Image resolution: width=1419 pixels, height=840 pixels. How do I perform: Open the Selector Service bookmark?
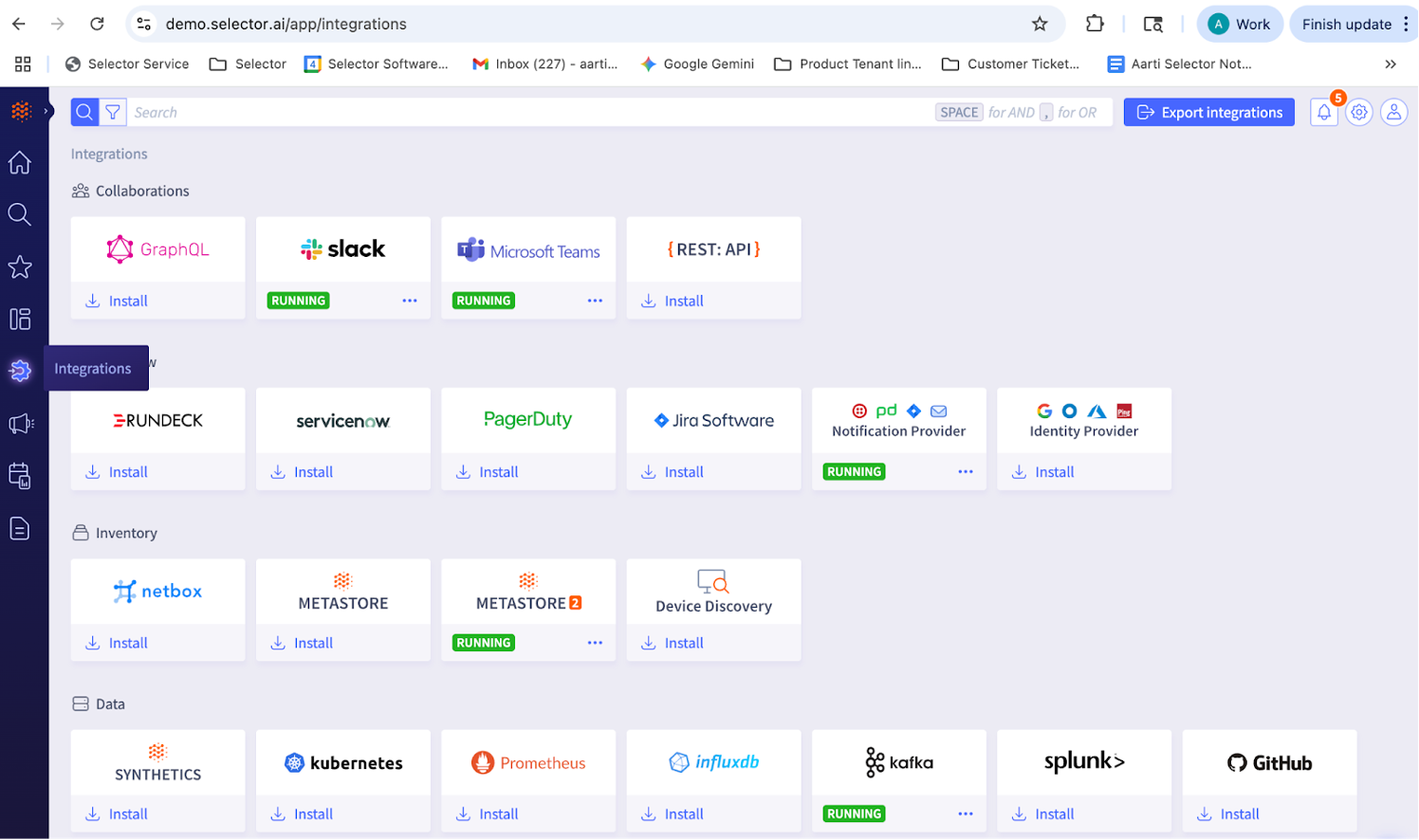(x=127, y=64)
